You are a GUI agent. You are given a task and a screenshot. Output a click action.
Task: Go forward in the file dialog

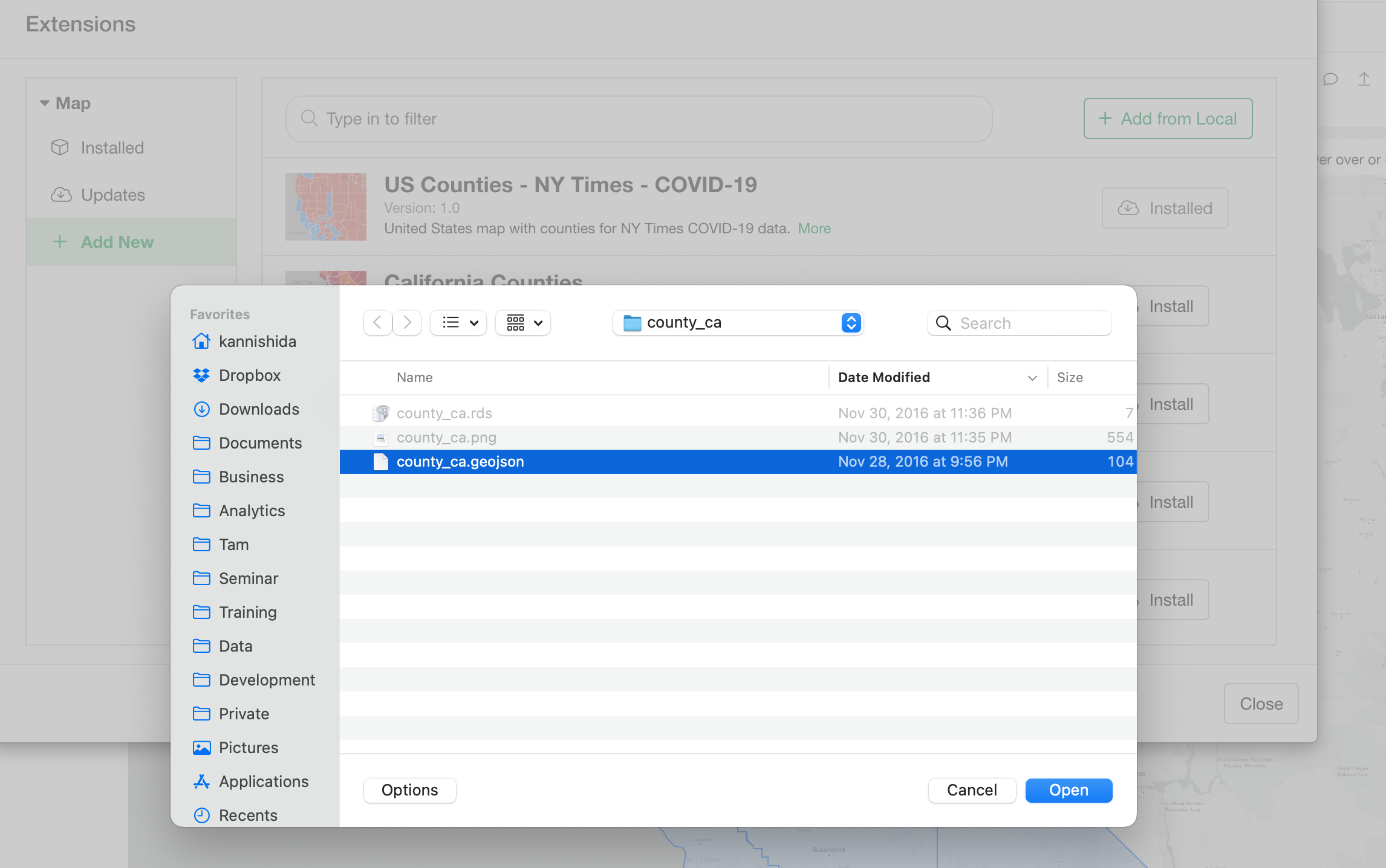click(x=407, y=323)
